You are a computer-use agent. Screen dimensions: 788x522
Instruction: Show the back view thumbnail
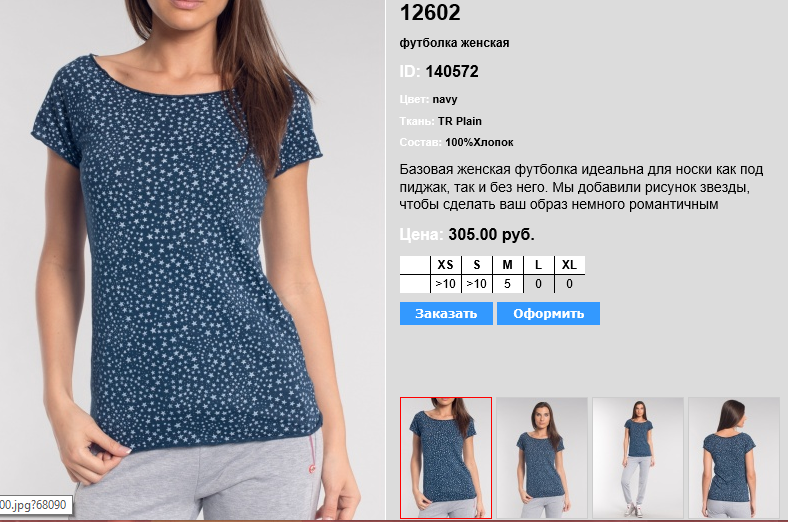point(734,458)
